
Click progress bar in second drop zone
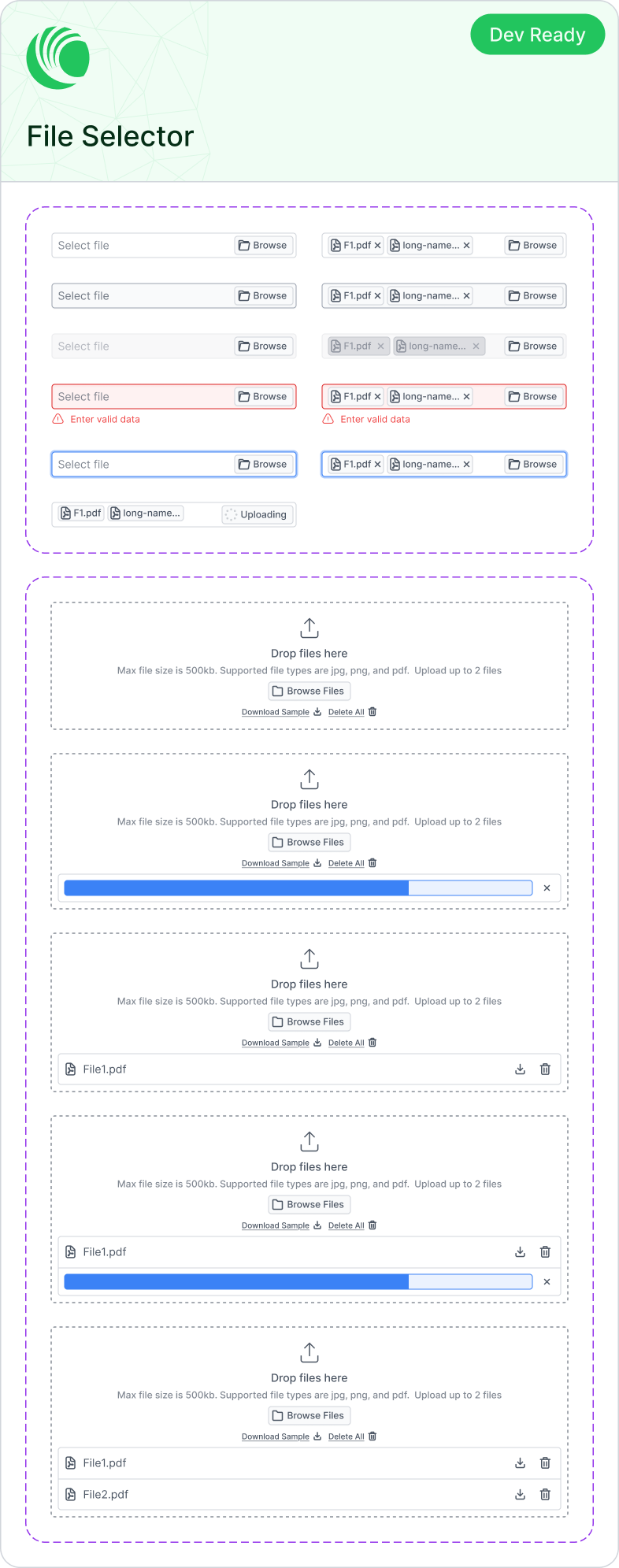(298, 888)
